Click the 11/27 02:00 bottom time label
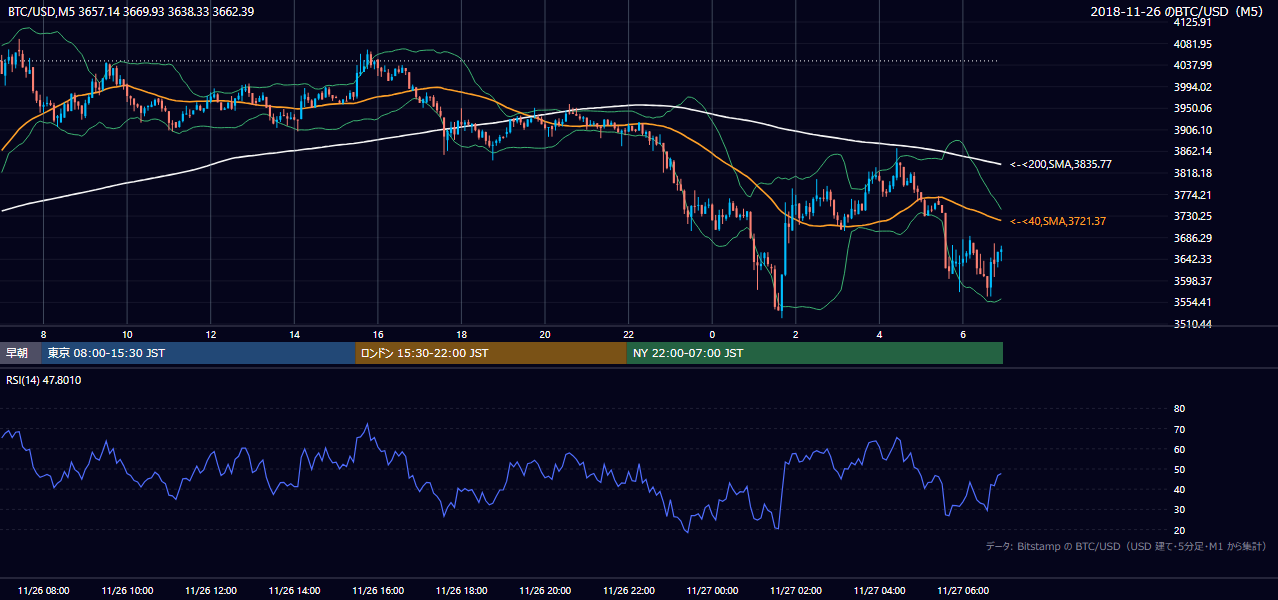 click(796, 591)
